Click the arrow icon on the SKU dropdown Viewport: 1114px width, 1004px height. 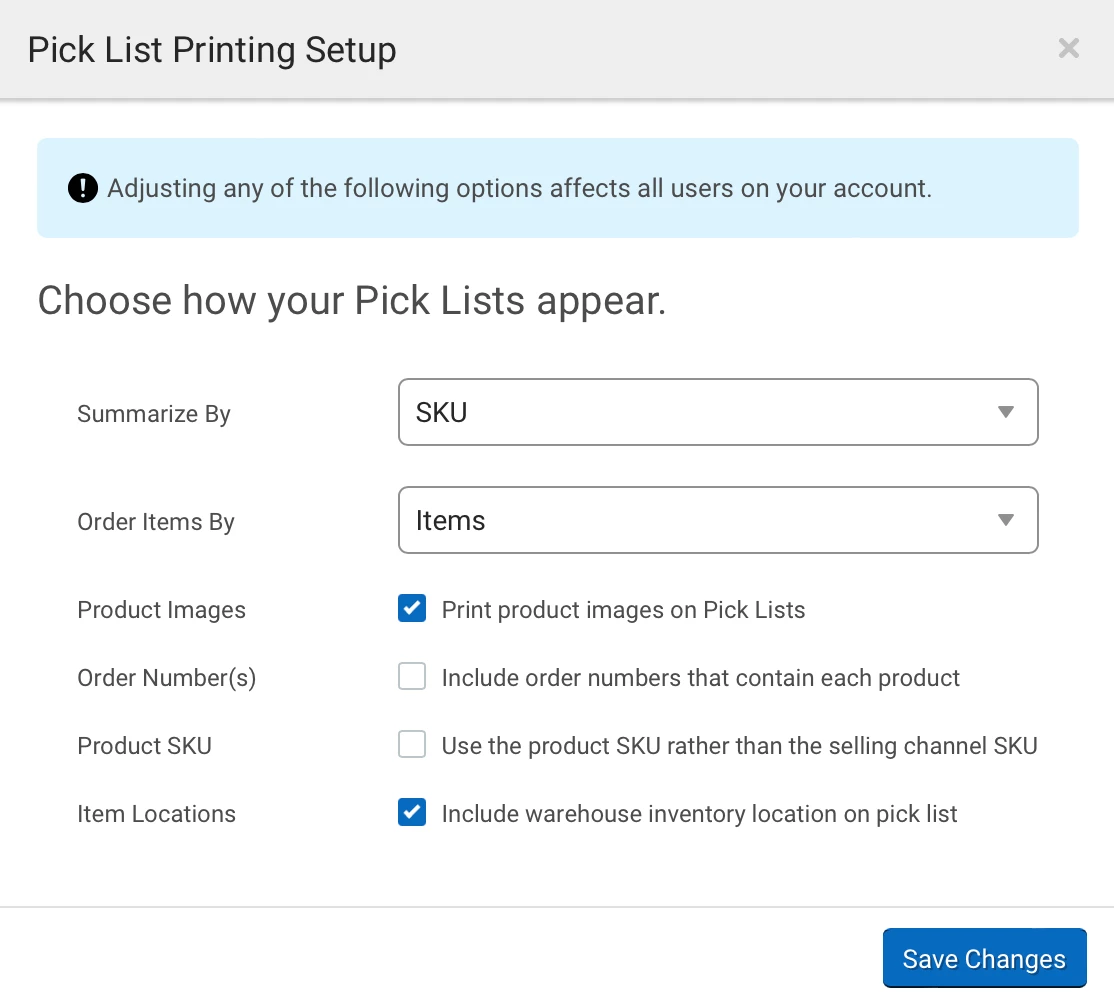tap(1006, 412)
